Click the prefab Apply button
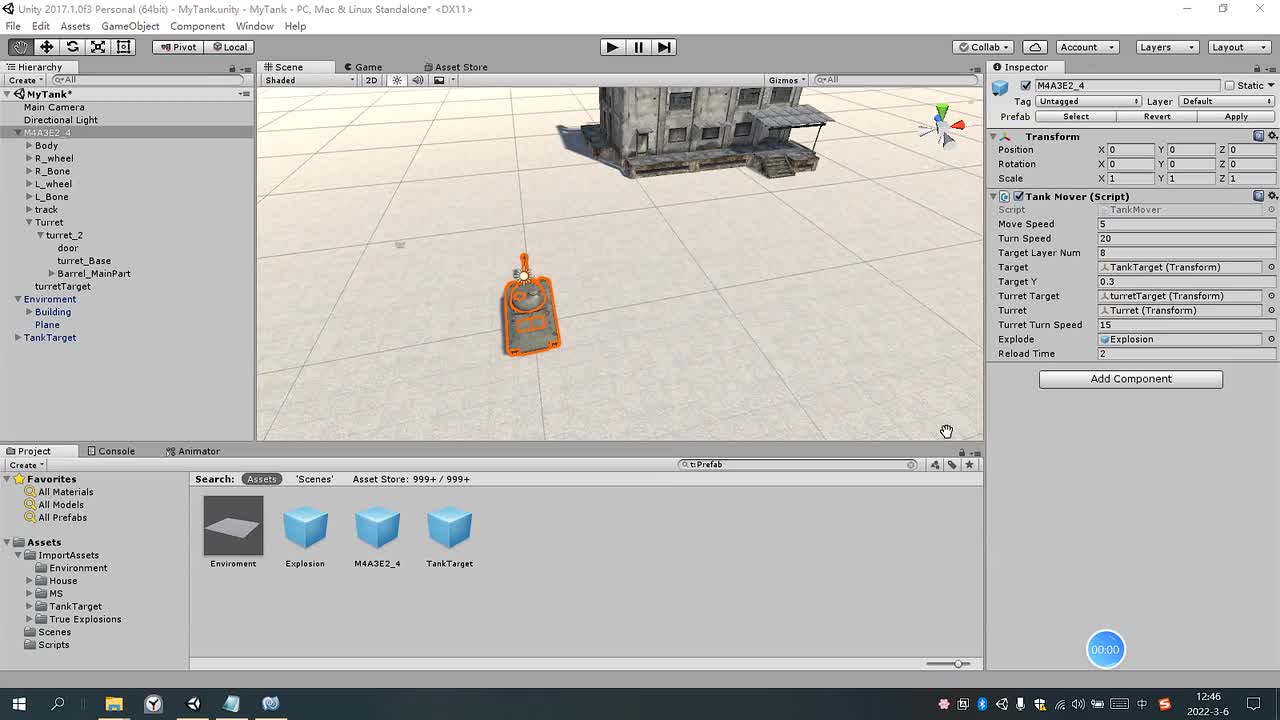The height and width of the screenshot is (720, 1280). tap(1236, 117)
